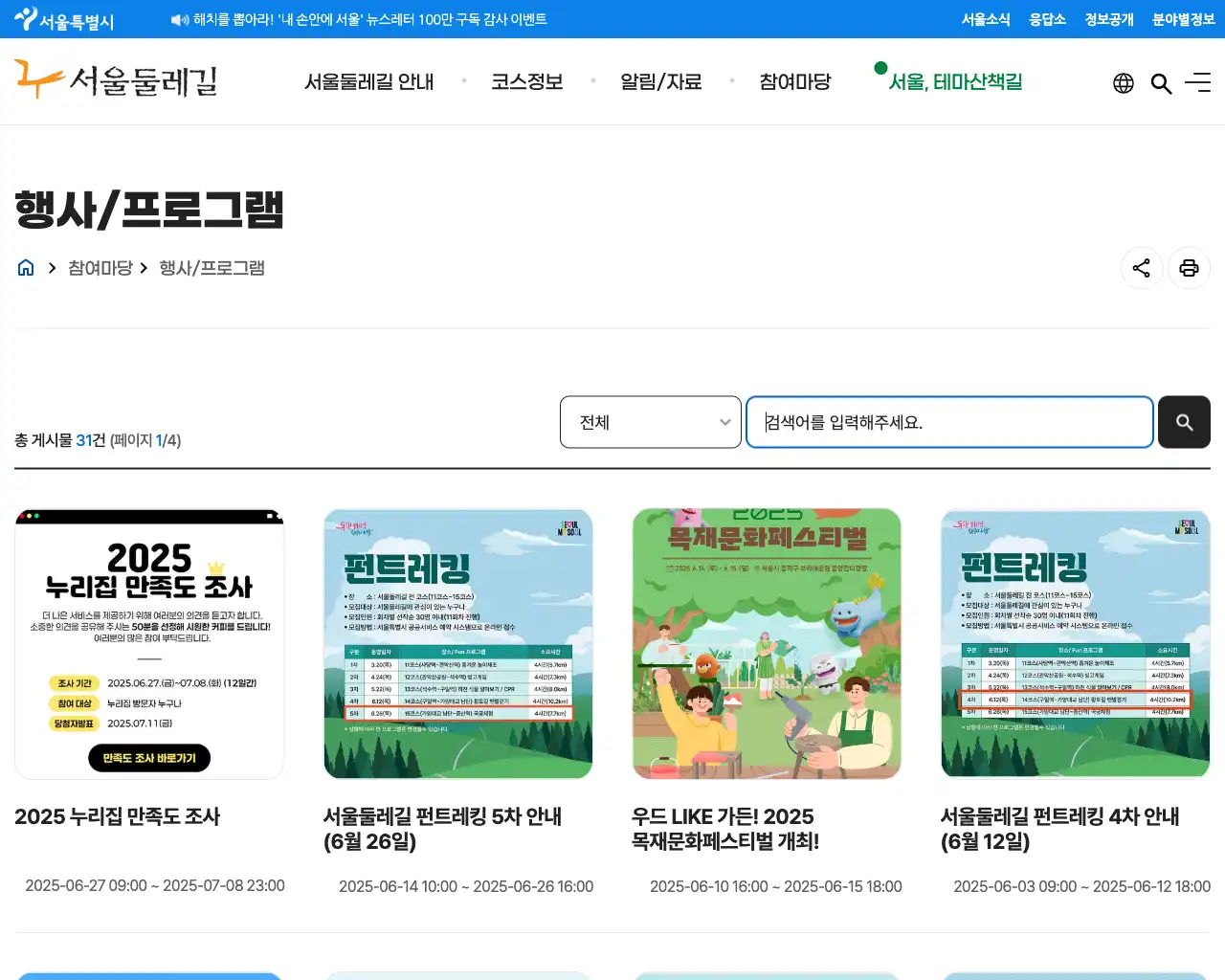Screen dimensions: 1225x980
Task: Open 서울, 테마산책길 menu
Action: tap(955, 82)
